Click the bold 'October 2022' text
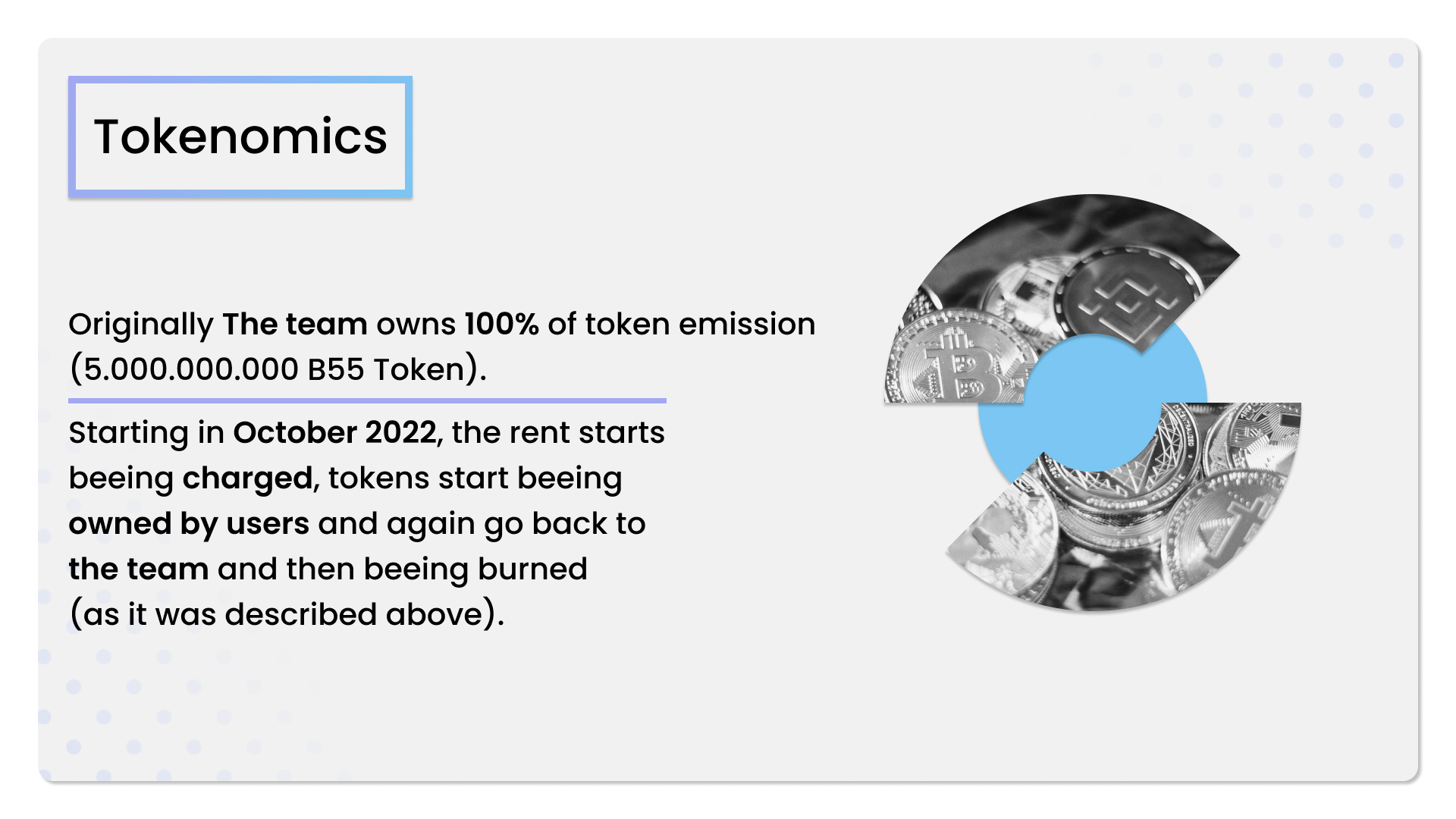Viewport: 1456px width, 819px height. pos(334,433)
